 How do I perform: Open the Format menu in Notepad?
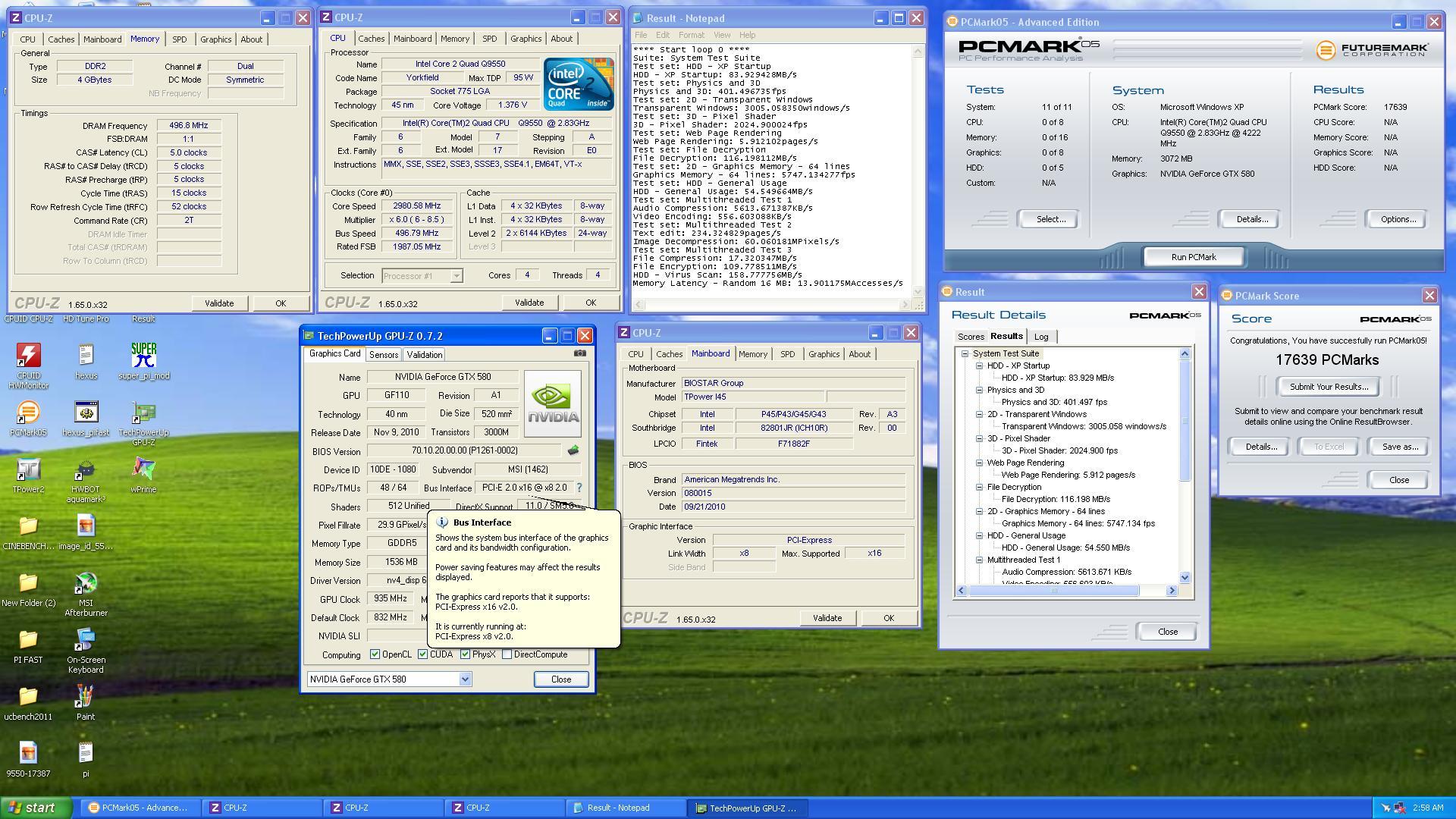pyautogui.click(x=691, y=35)
